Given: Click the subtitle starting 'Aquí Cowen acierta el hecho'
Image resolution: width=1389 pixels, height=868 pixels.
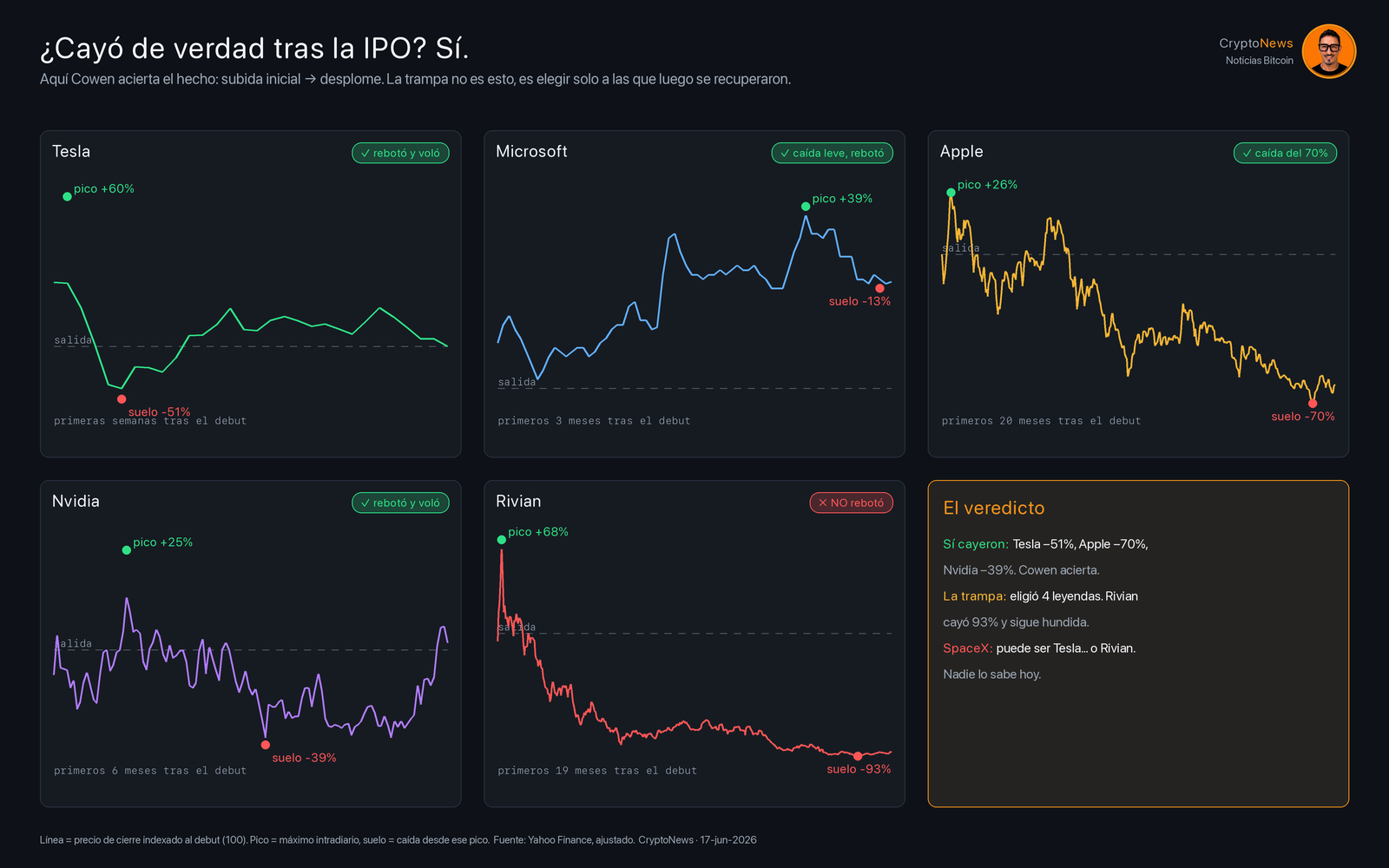Looking at the screenshot, I should click(x=415, y=79).
